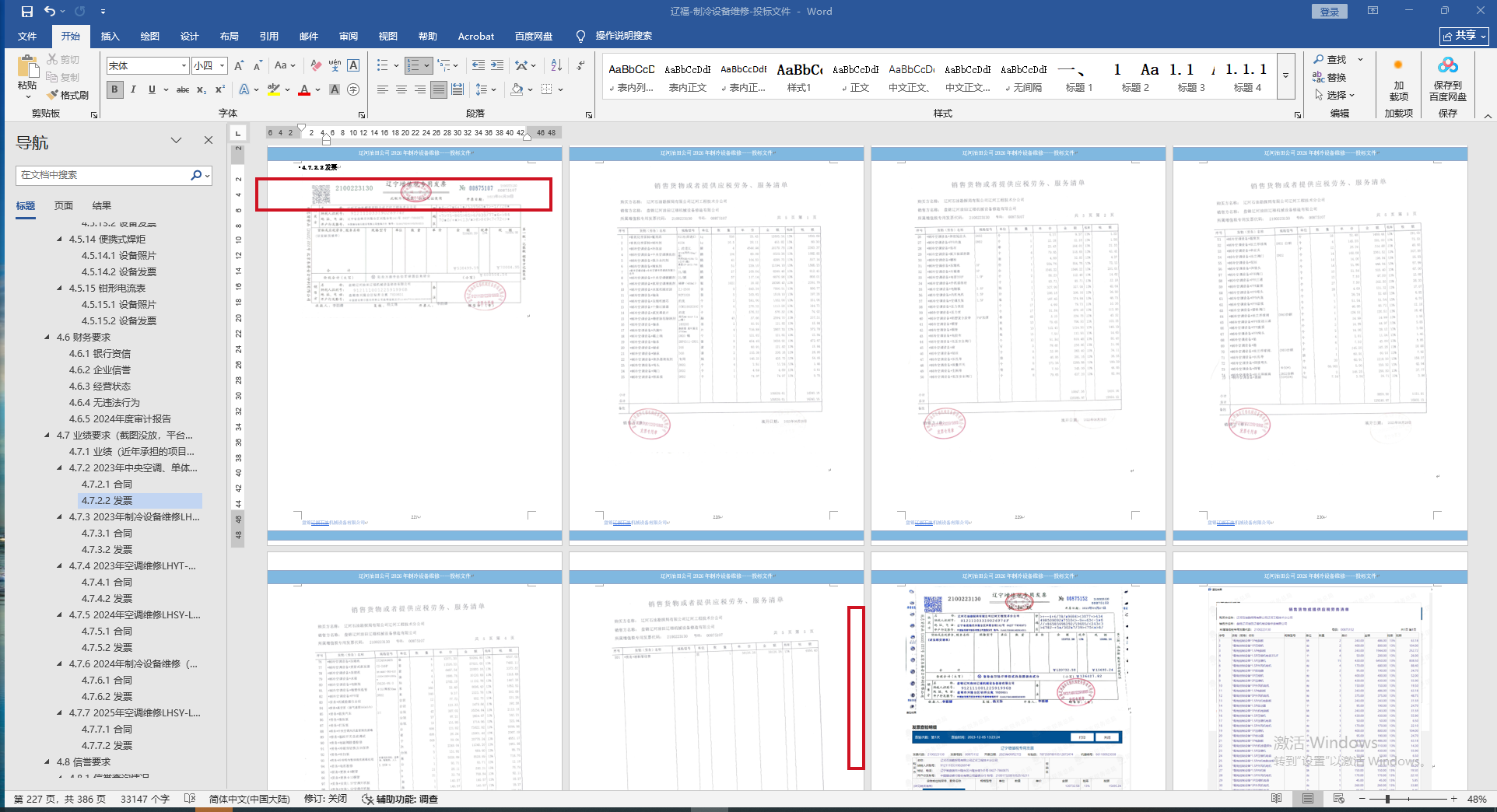The height and width of the screenshot is (812, 1497).
Task: Open the bullet list dropdown arrow
Action: (x=396, y=65)
